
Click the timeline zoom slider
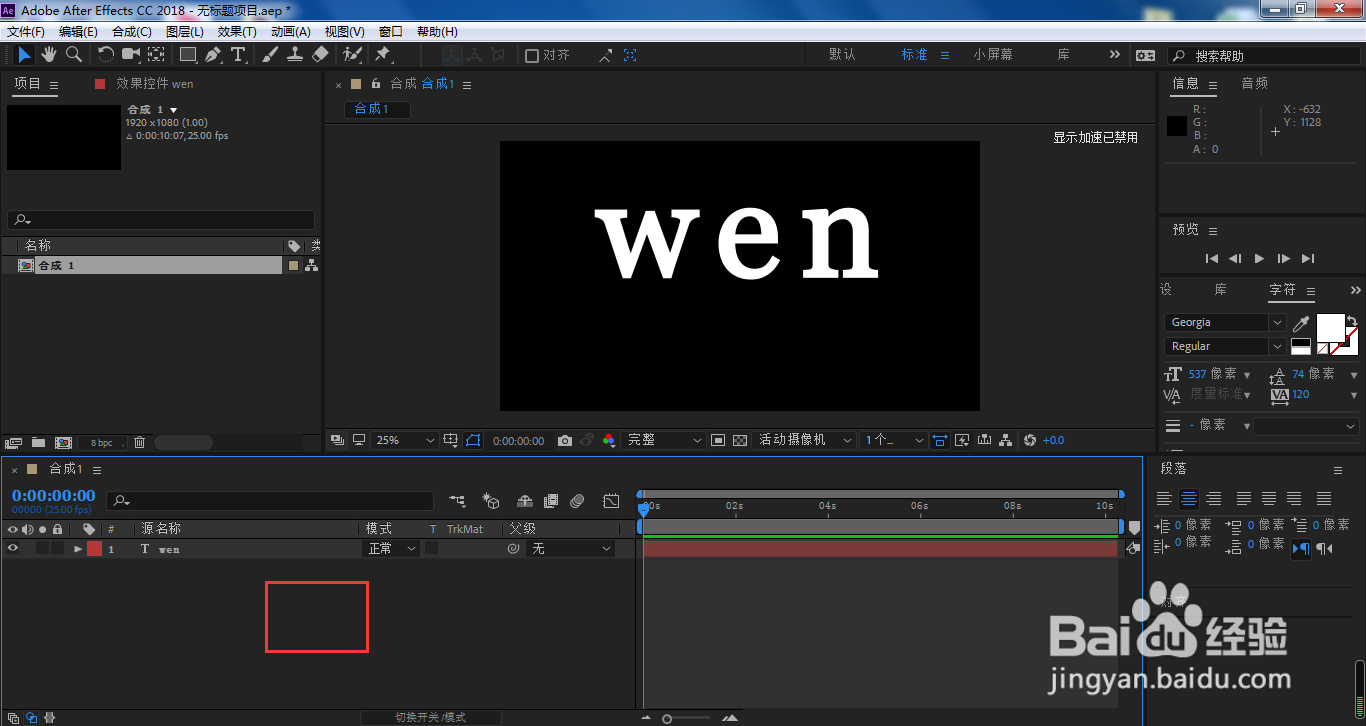(x=687, y=718)
